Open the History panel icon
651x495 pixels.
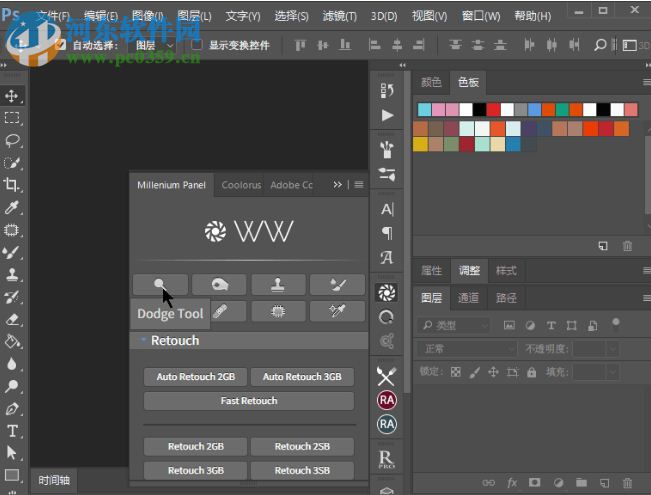(x=387, y=90)
